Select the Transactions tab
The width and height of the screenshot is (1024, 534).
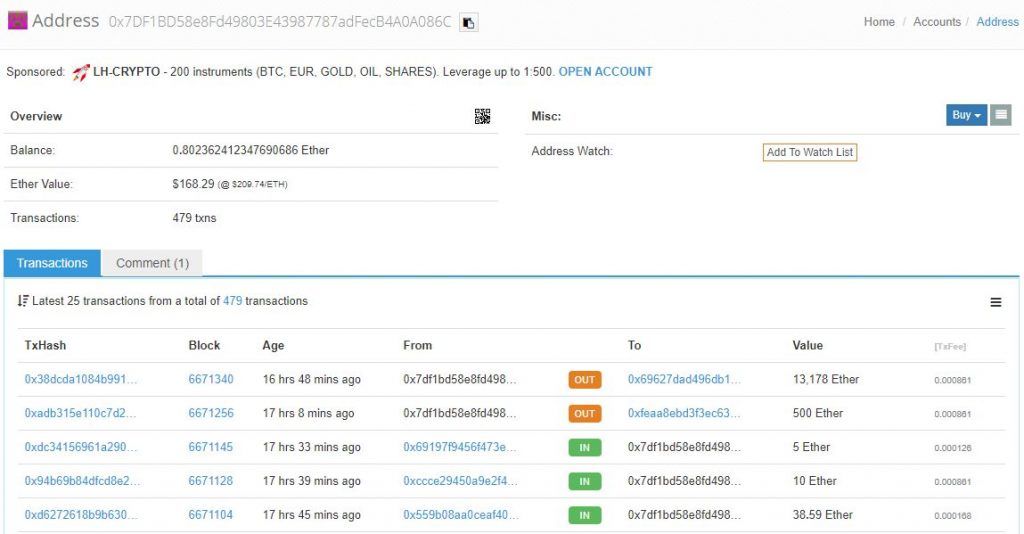(52, 263)
